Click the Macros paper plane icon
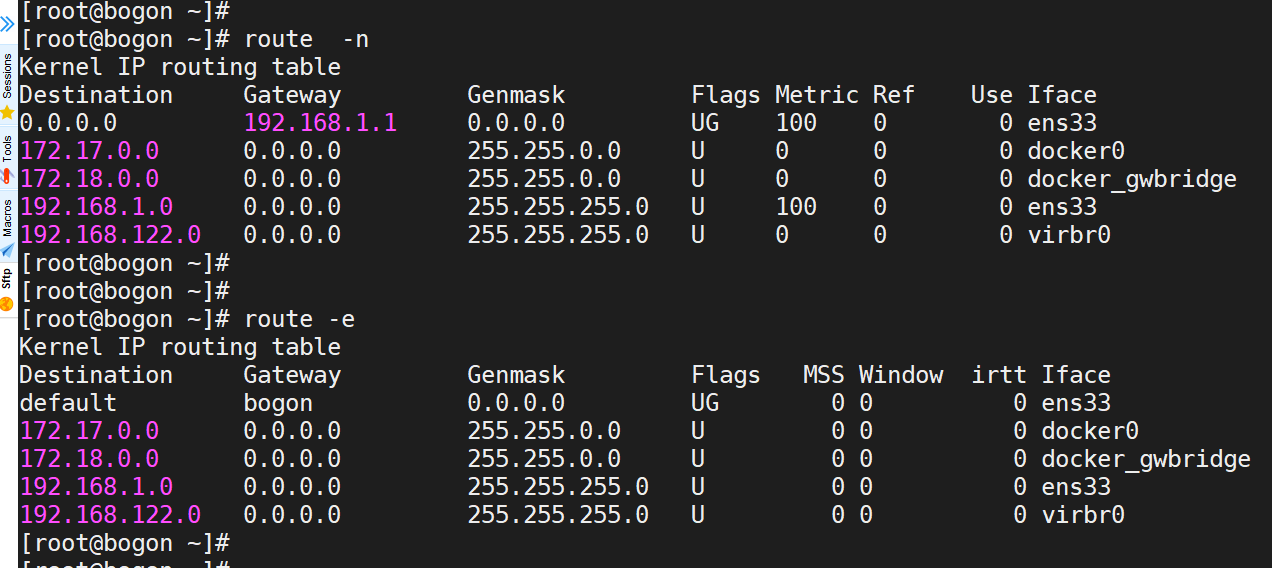The width and height of the screenshot is (1272, 568). click(x=7, y=250)
